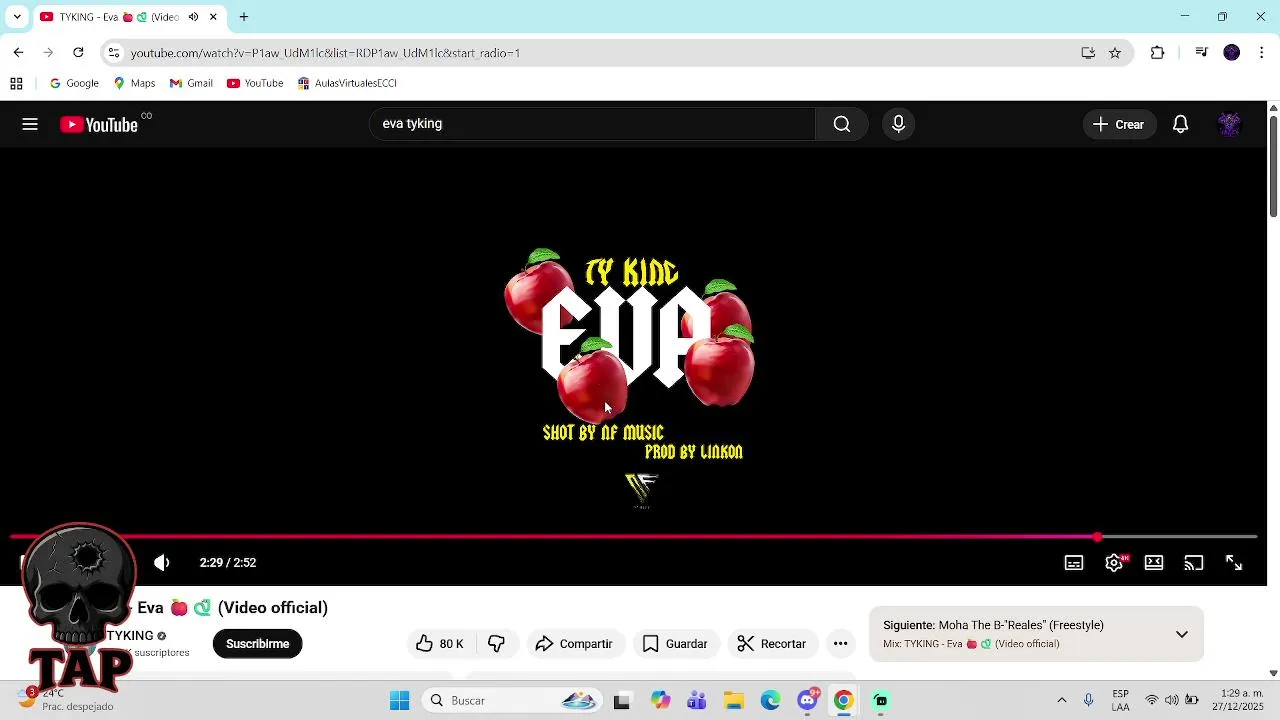The height and width of the screenshot is (720, 1280).
Task: Cast video with Play on TV
Action: coord(1194,563)
